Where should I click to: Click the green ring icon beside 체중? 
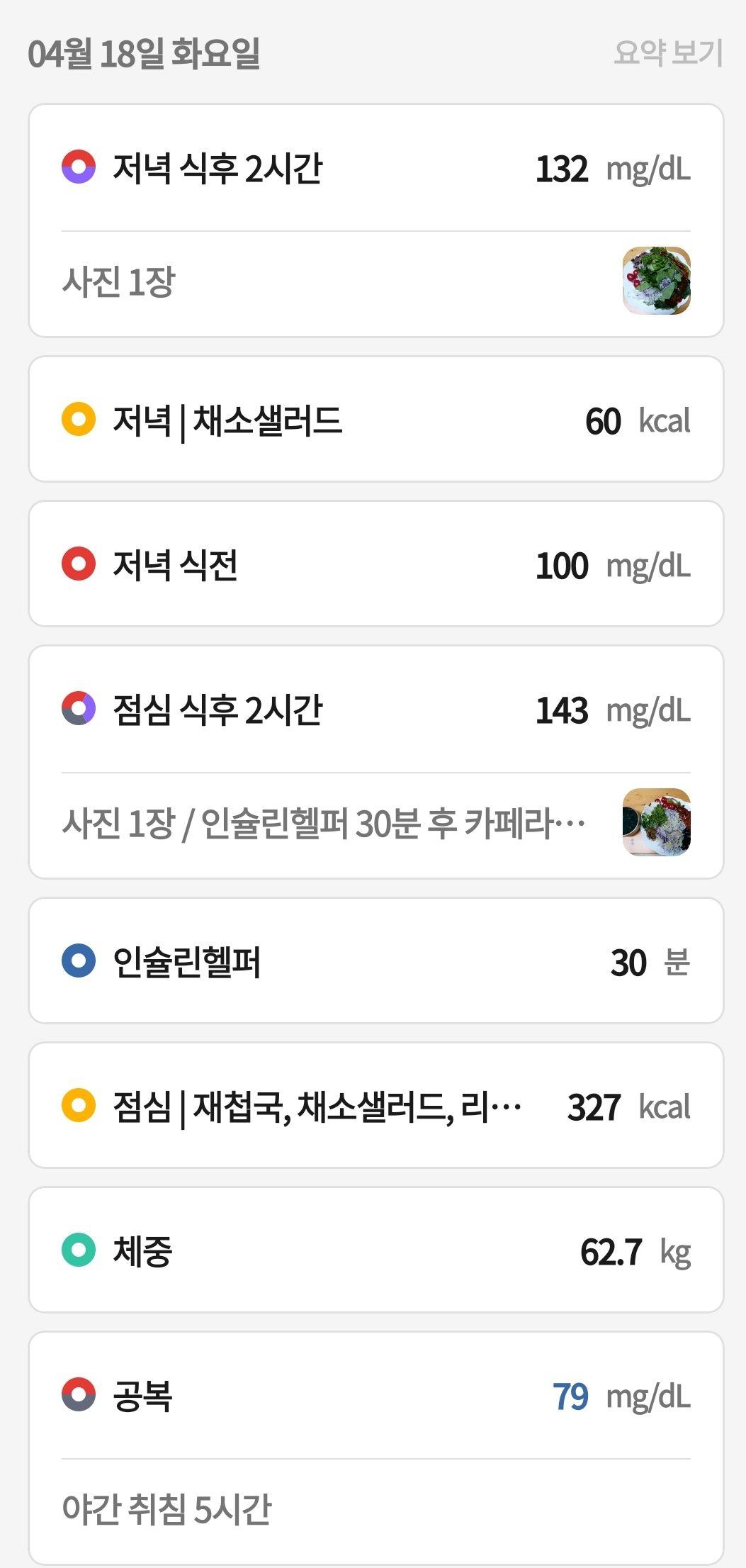point(79,1250)
